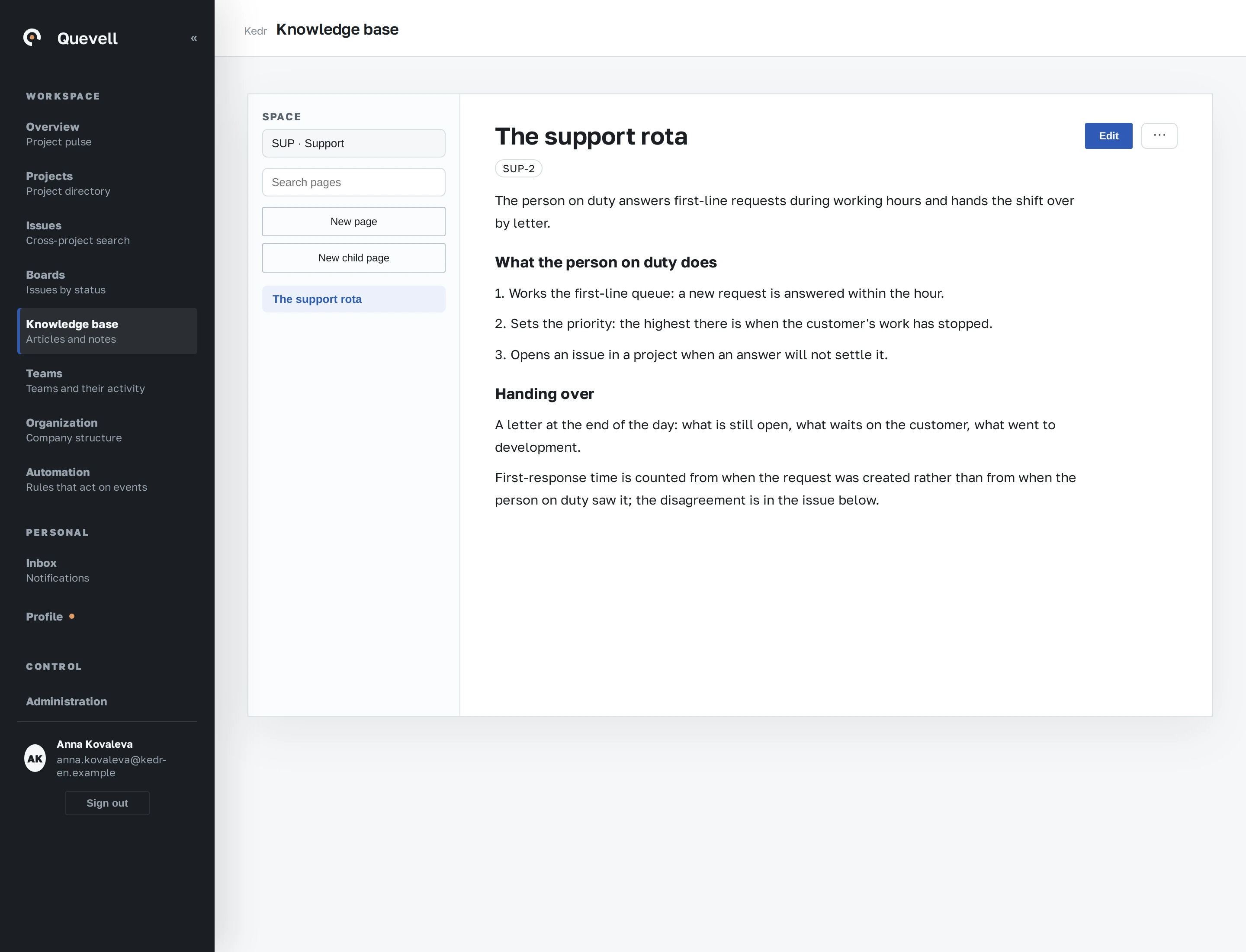Open Boards section
The height and width of the screenshot is (952, 1246).
[107, 282]
